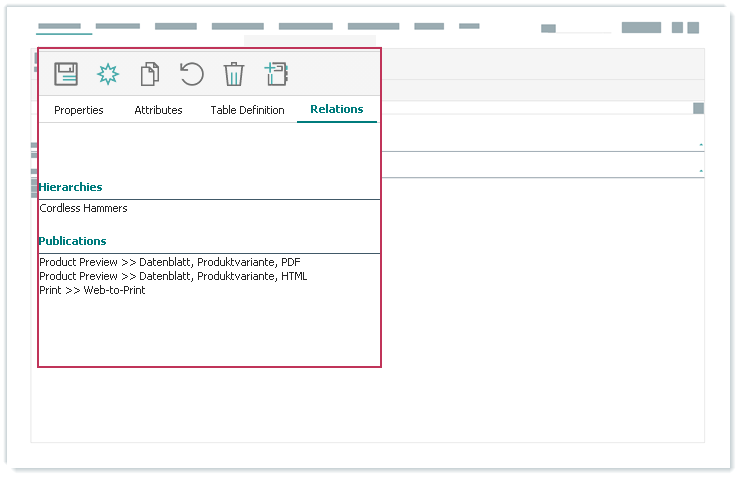The width and height of the screenshot is (740, 478).
Task: Click the Reset circular arrow icon
Action: pyautogui.click(x=191, y=74)
